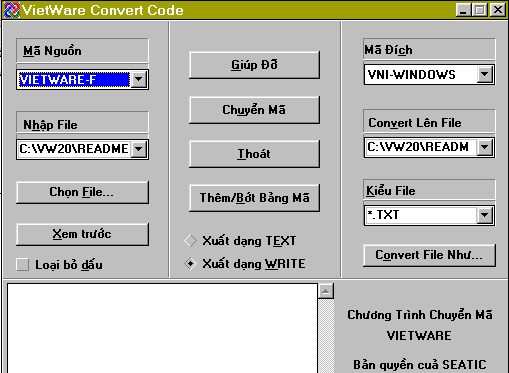509x373 pixels.
Task: Open the Mã Đích VNI-WINDOWS dropdown
Action: [x=485, y=74]
